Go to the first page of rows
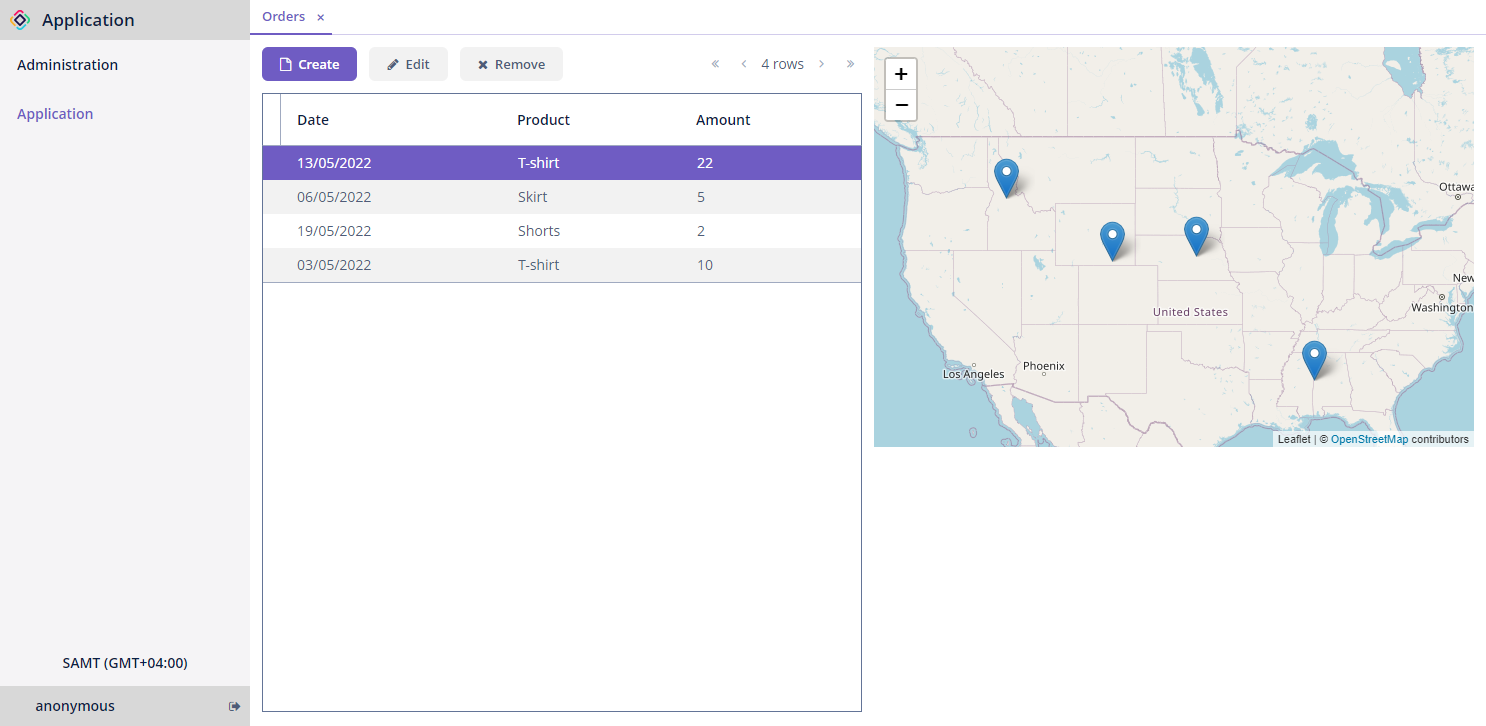 (715, 64)
